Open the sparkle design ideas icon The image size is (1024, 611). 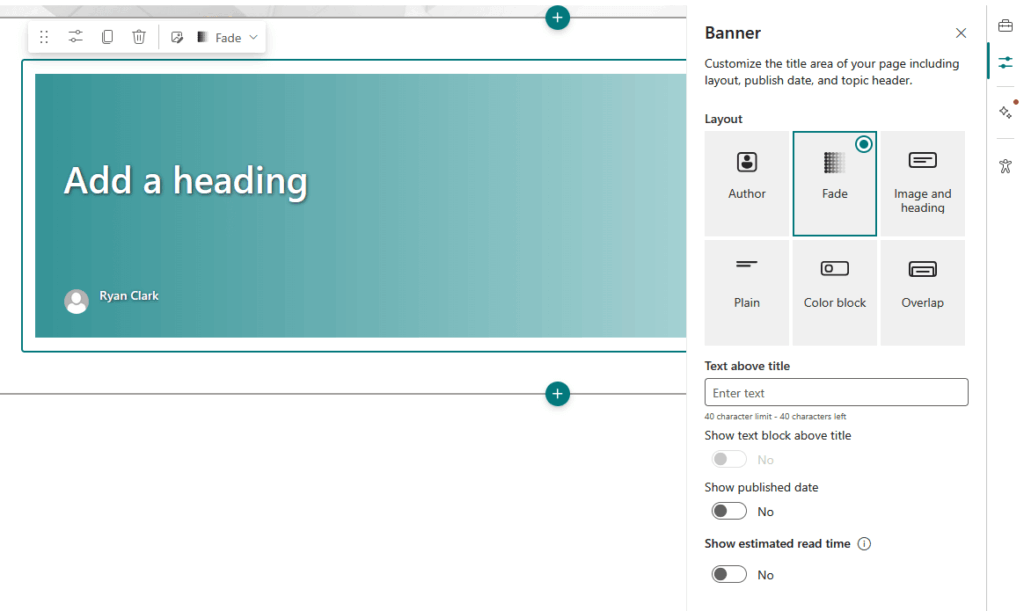(1006, 112)
